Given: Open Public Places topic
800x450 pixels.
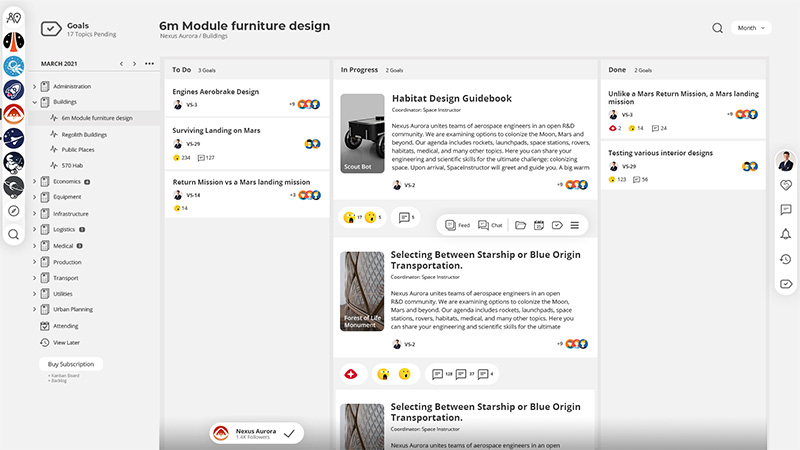Looking at the screenshot, I should coord(78,149).
